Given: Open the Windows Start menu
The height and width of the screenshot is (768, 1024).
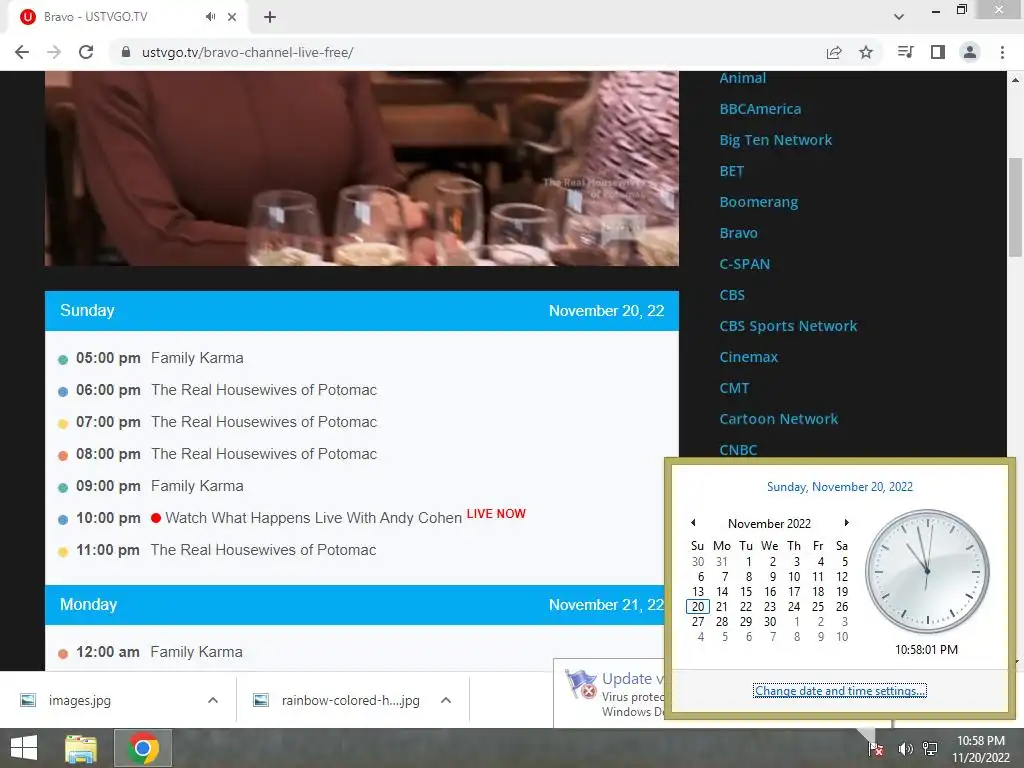Looking at the screenshot, I should point(24,748).
